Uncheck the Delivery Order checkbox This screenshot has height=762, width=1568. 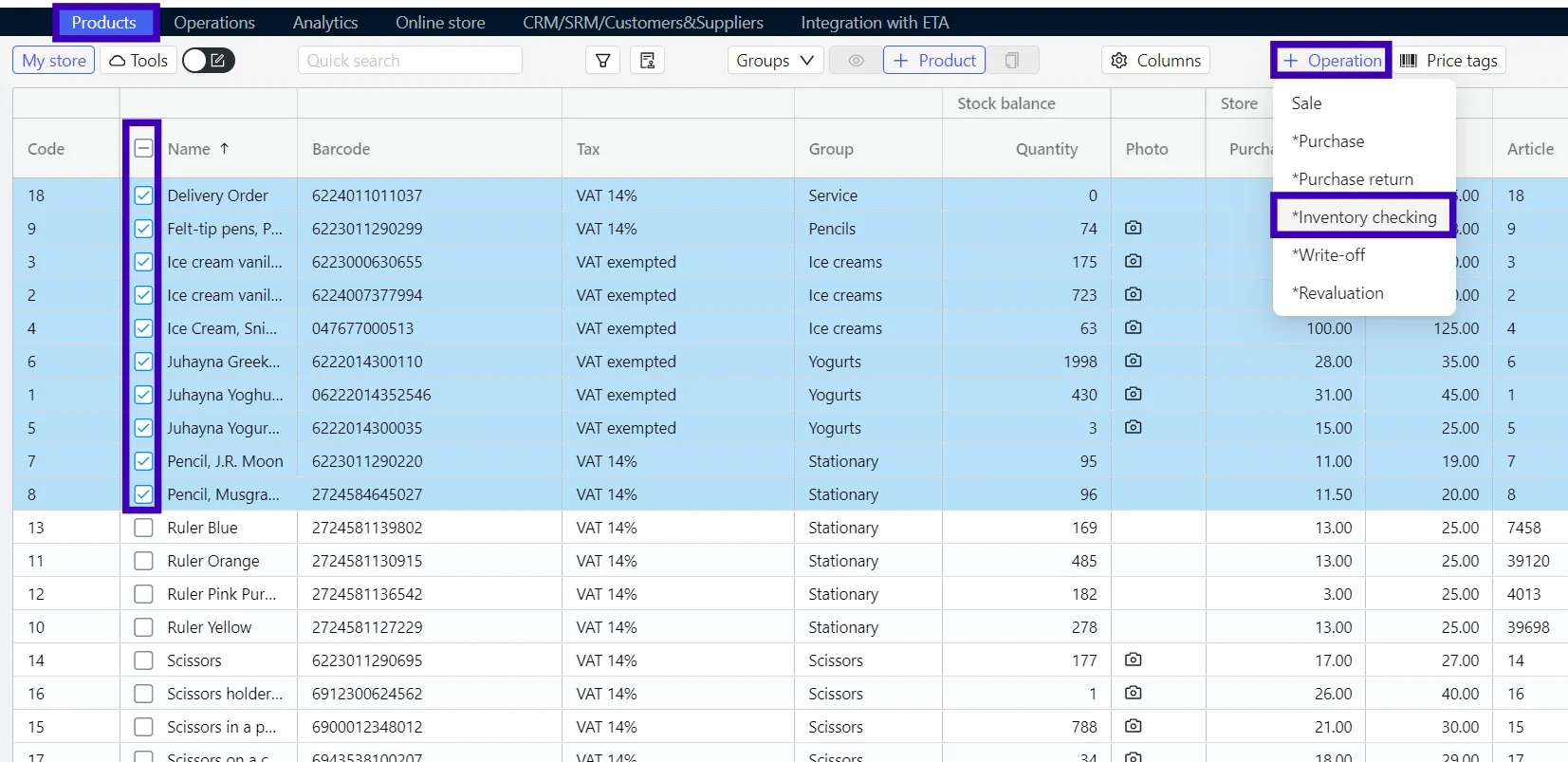[143, 195]
